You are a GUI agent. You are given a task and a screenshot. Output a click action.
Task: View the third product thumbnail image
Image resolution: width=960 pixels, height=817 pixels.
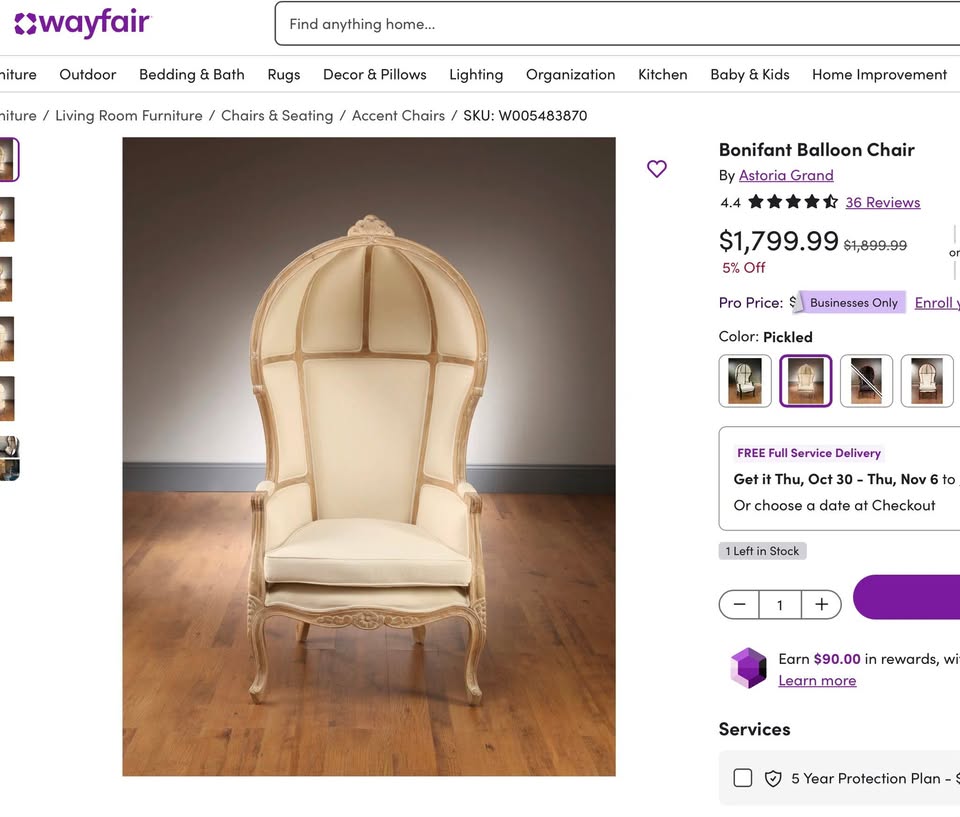[x=6, y=279]
